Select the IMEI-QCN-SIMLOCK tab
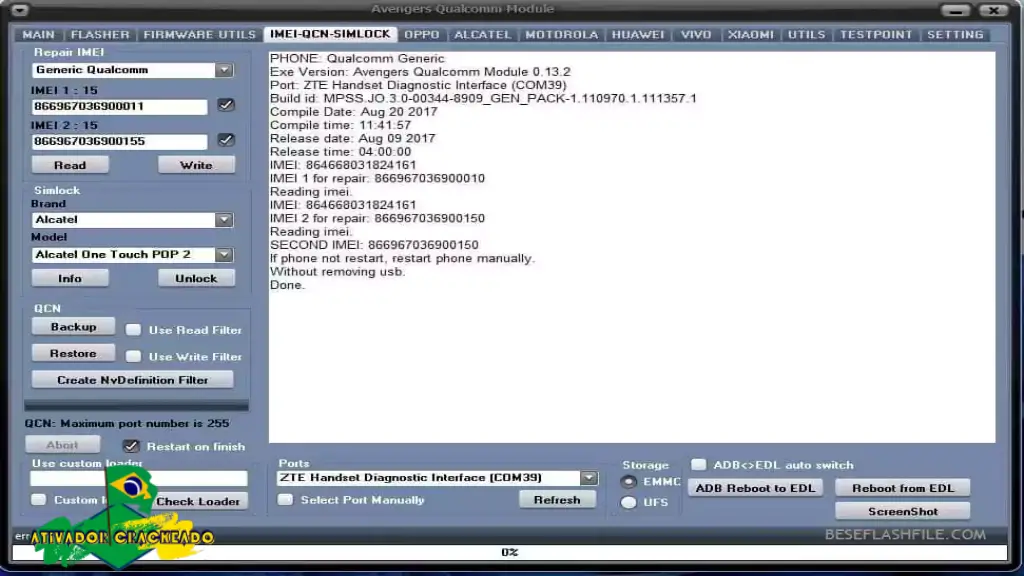 point(330,34)
